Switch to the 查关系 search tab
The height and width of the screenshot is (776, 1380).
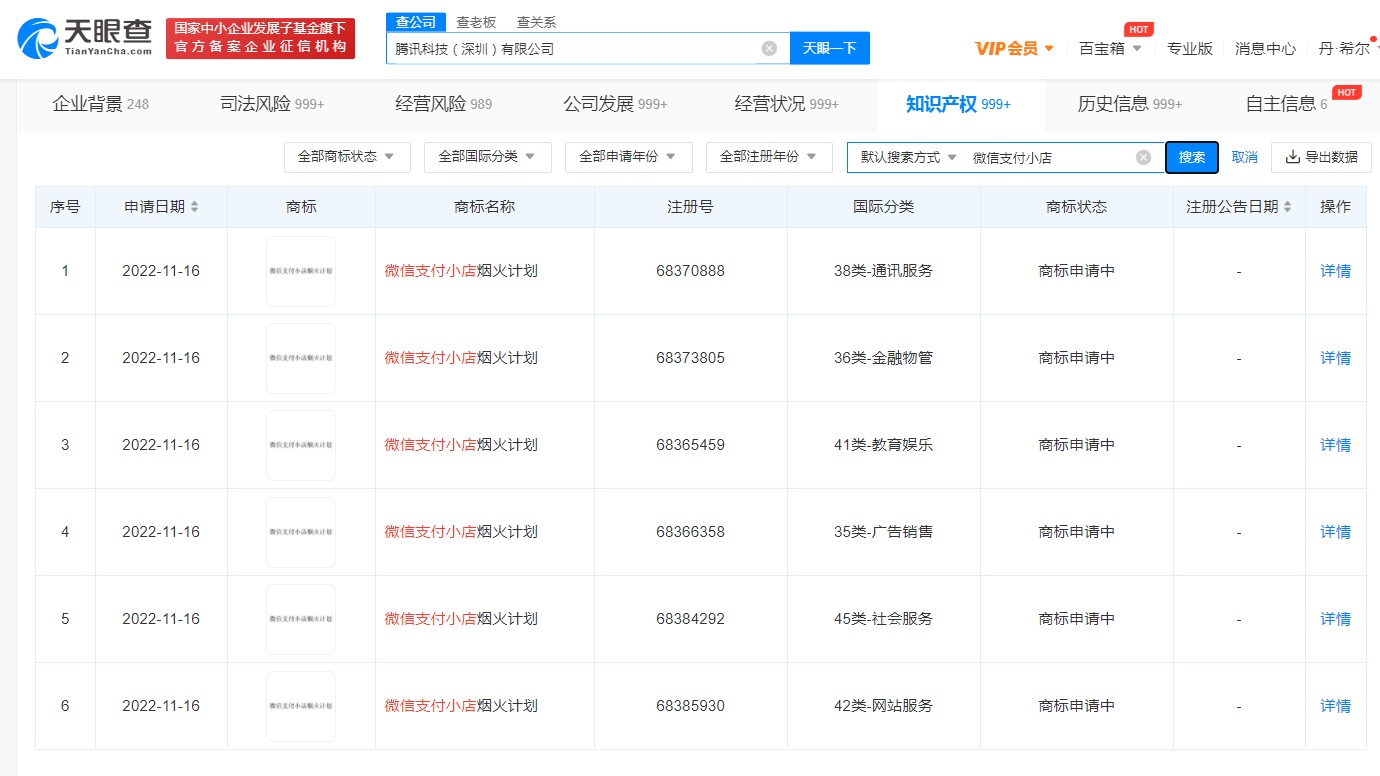(536, 22)
